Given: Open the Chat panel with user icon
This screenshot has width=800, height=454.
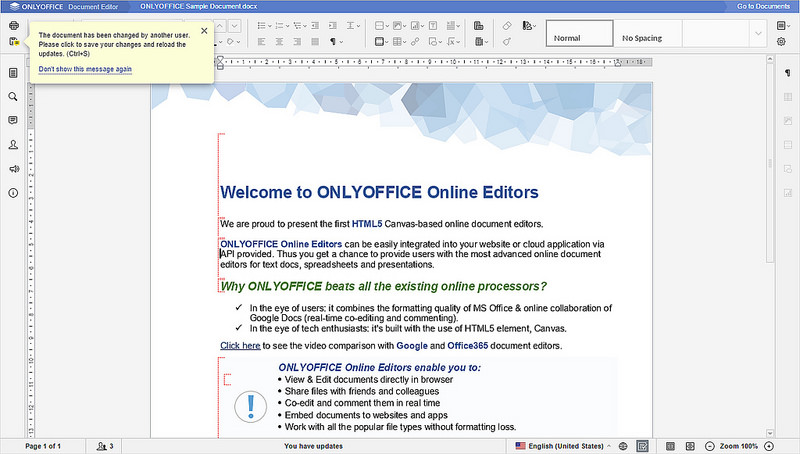Looking at the screenshot, I should coord(13,144).
